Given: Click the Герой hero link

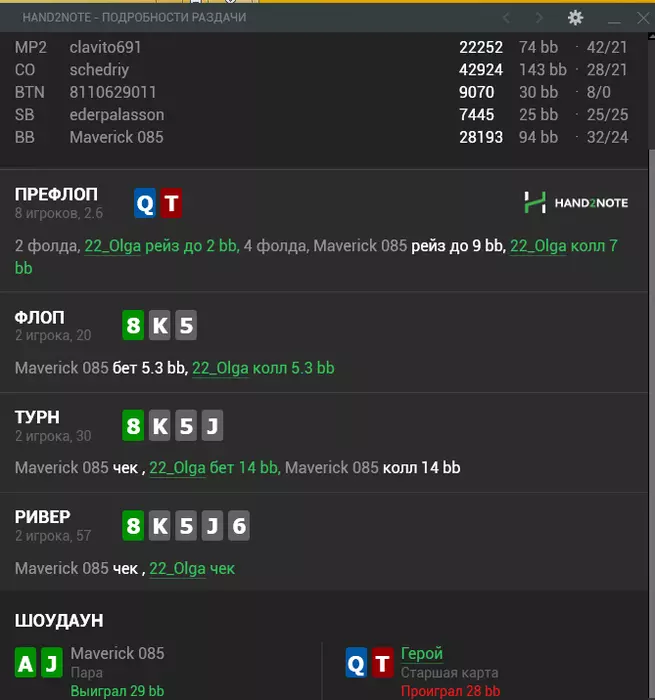Looking at the screenshot, I should (421, 654).
